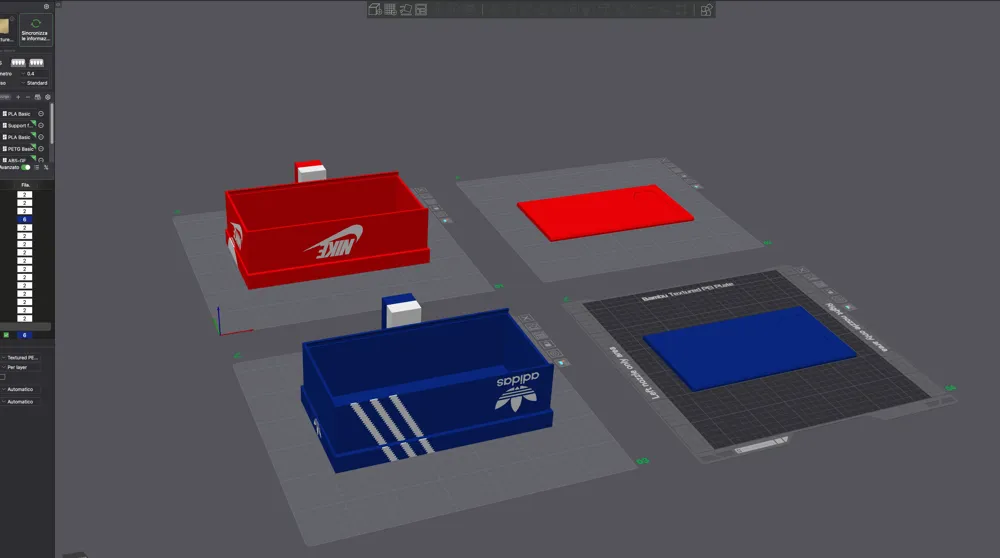Select the ABS-GF filament row
The image size is (1000, 558).
click(20, 159)
